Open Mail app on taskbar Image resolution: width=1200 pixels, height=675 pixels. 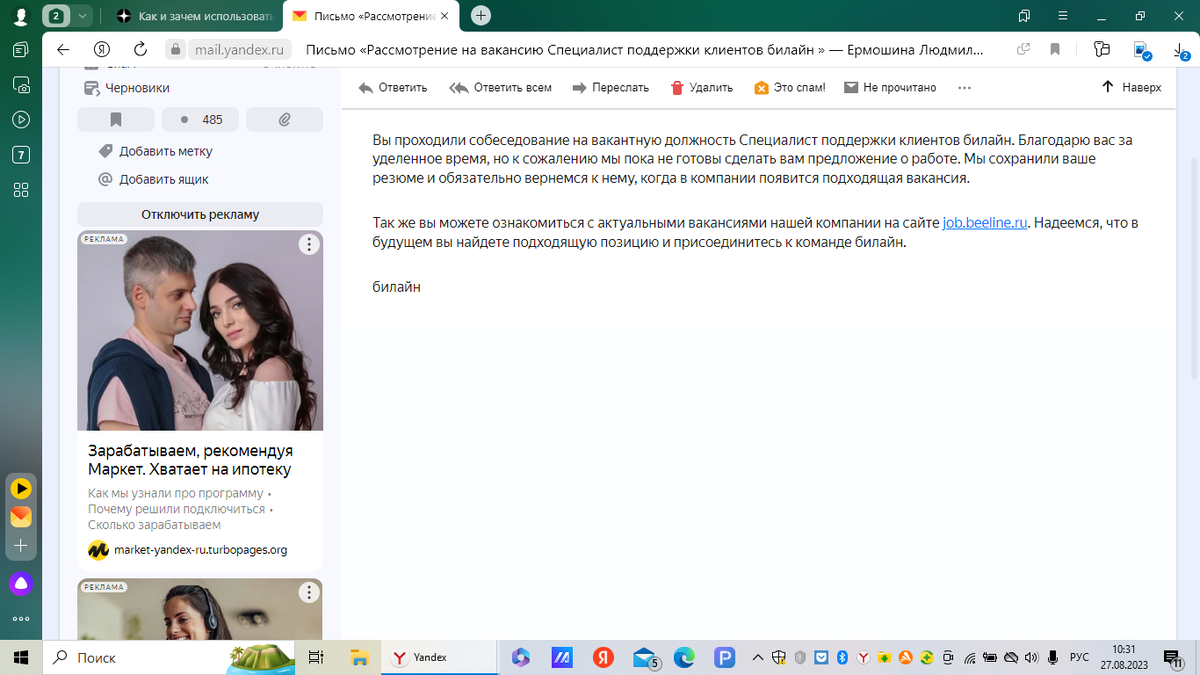644,657
